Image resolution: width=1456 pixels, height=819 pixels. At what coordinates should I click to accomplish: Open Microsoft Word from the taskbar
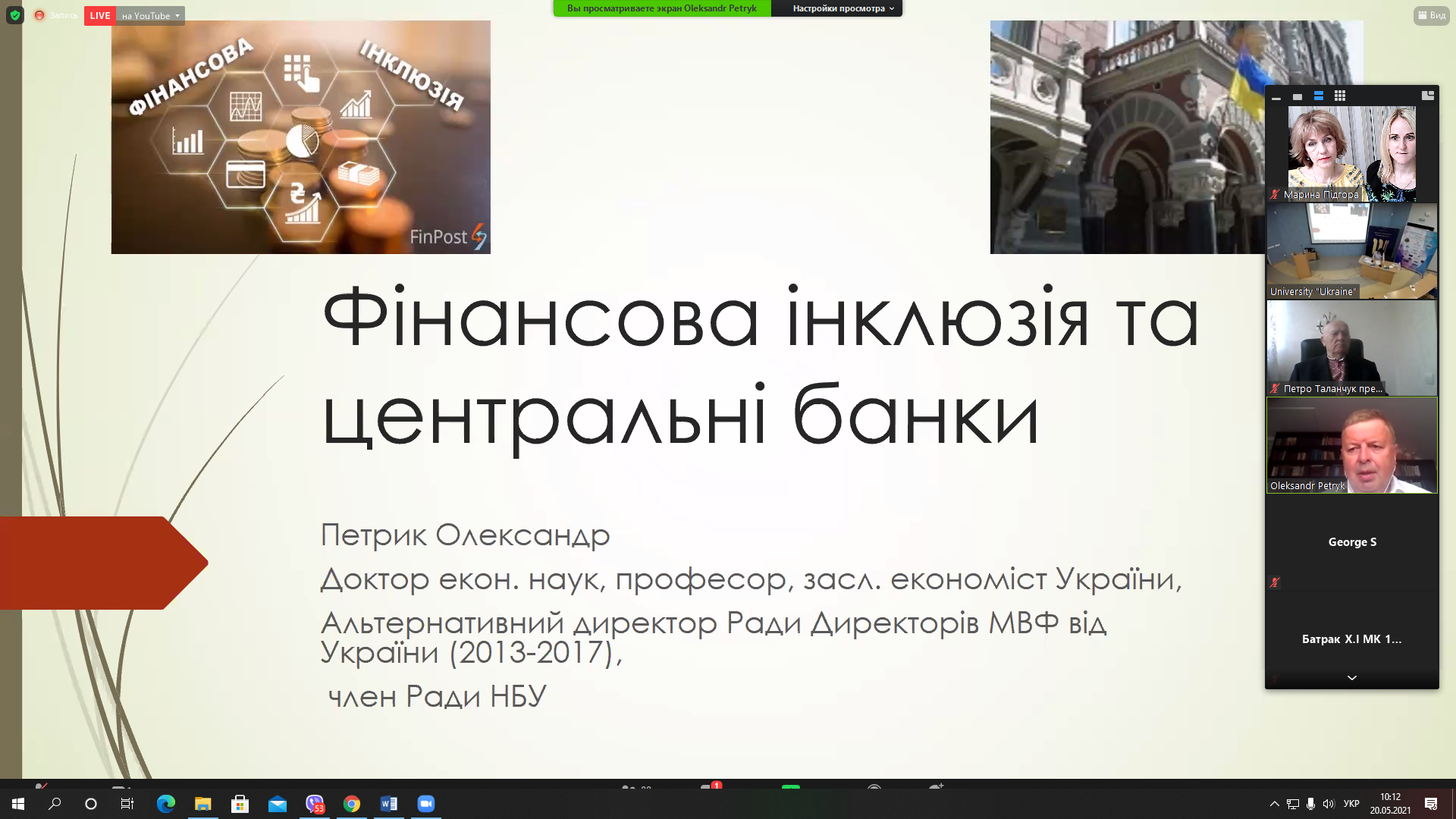389,804
